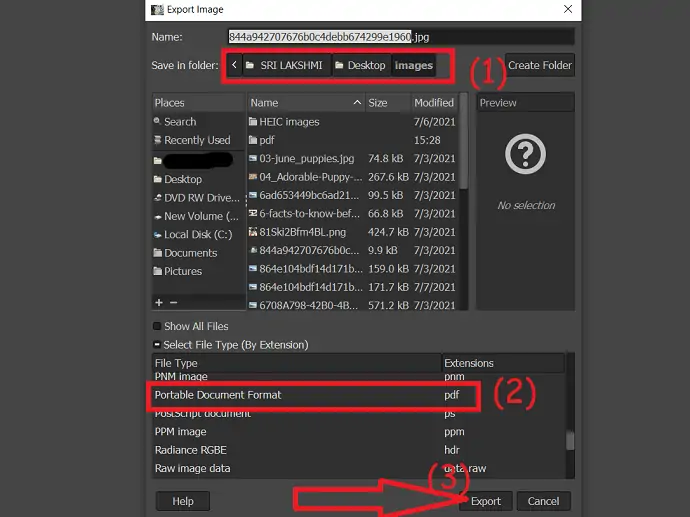The width and height of the screenshot is (690, 517).
Task: Toggle the Show All Files checkbox
Action: tap(157, 326)
